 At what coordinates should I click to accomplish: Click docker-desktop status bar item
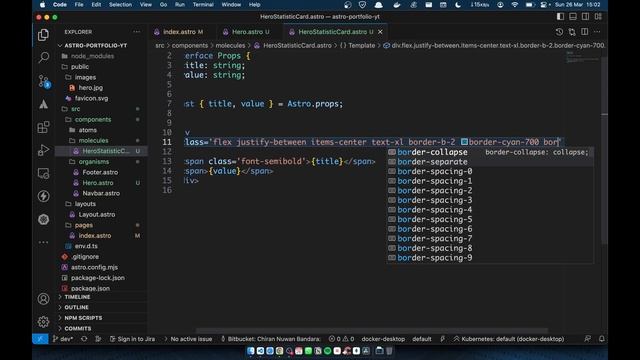pos(383,339)
